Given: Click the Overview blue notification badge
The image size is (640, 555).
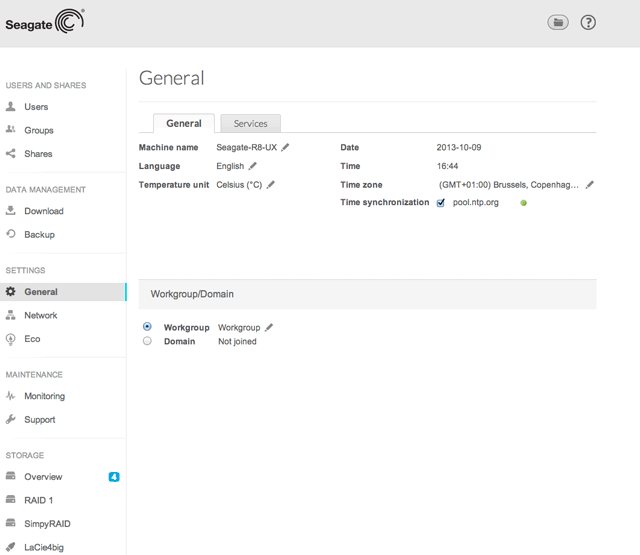Looking at the screenshot, I should point(114,477).
